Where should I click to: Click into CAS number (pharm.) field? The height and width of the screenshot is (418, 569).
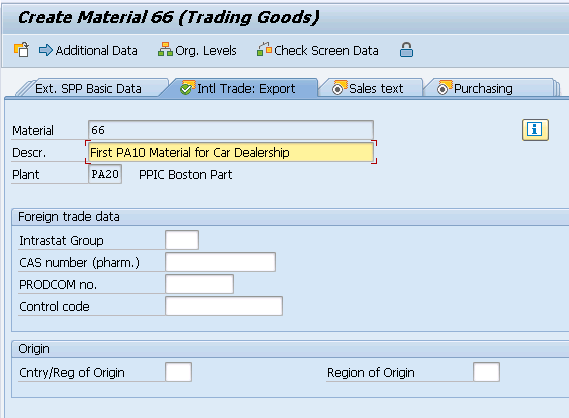point(220,262)
